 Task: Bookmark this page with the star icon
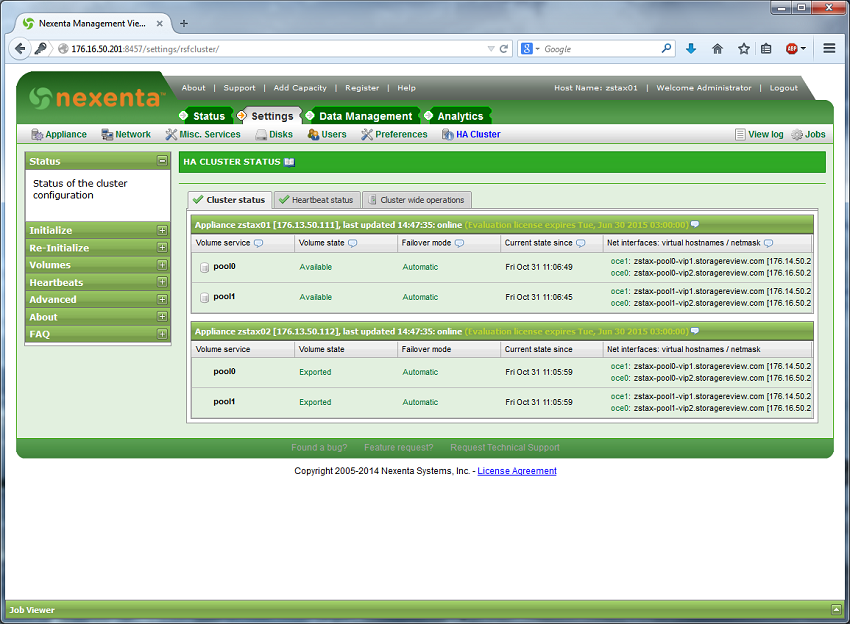tap(744, 49)
